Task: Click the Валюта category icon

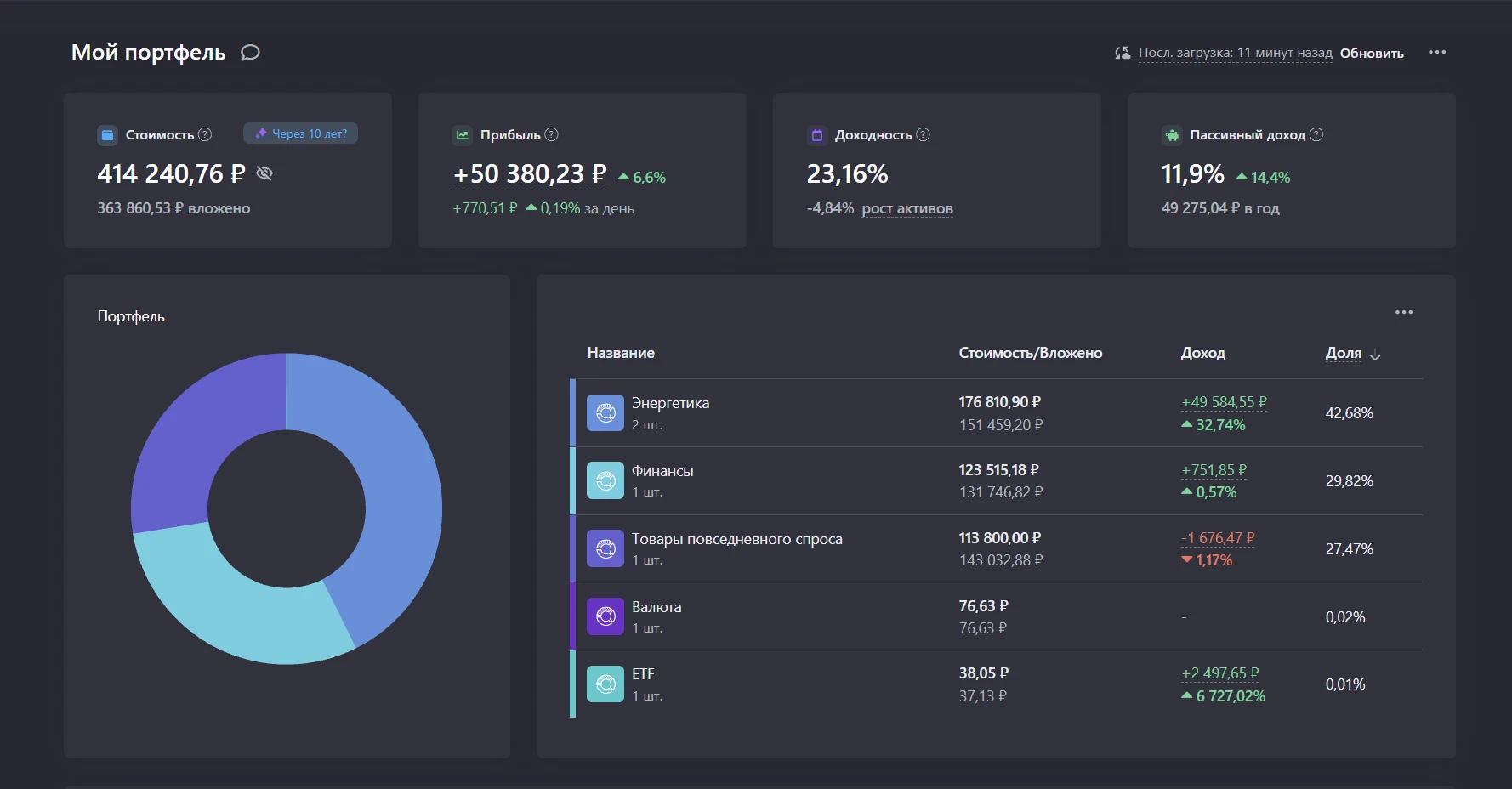Action: [605, 616]
